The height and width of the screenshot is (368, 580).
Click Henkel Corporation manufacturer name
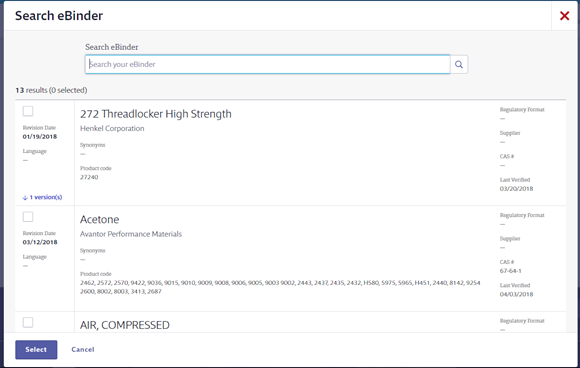click(112, 128)
